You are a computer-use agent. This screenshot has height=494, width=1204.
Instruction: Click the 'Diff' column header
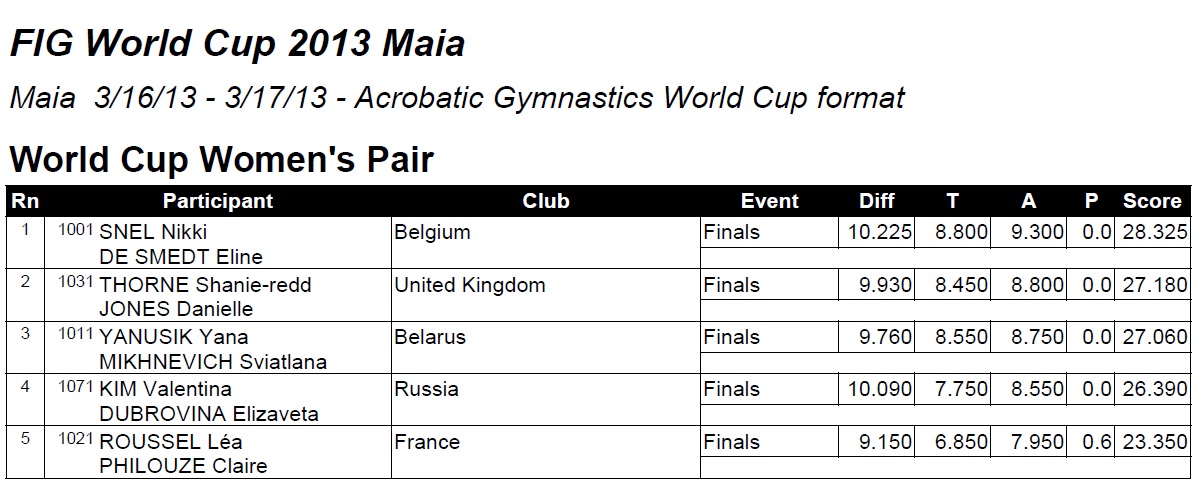876,201
